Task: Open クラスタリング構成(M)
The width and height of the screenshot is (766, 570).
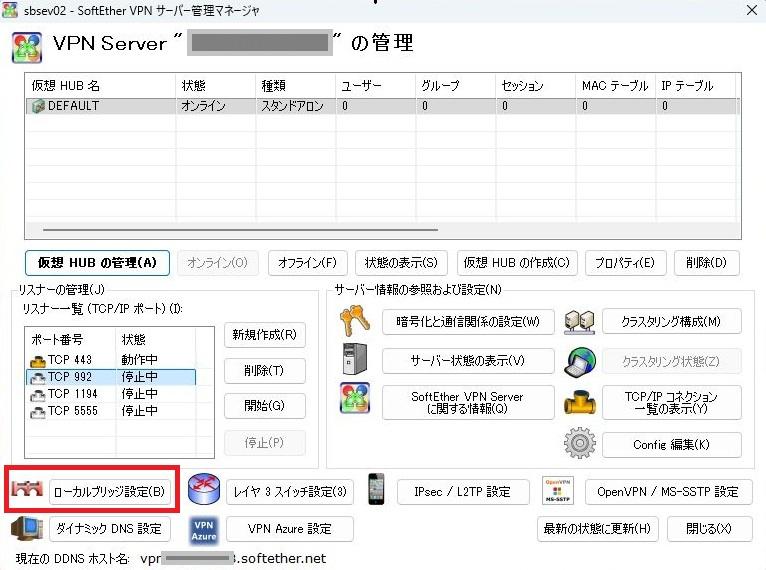Action: pyautogui.click(x=672, y=321)
